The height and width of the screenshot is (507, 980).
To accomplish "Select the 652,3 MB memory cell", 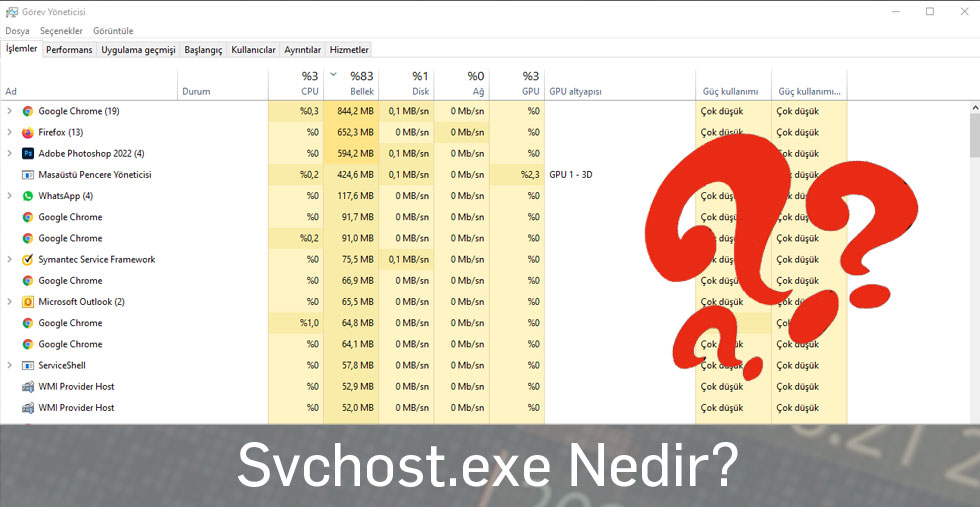I will (x=351, y=133).
